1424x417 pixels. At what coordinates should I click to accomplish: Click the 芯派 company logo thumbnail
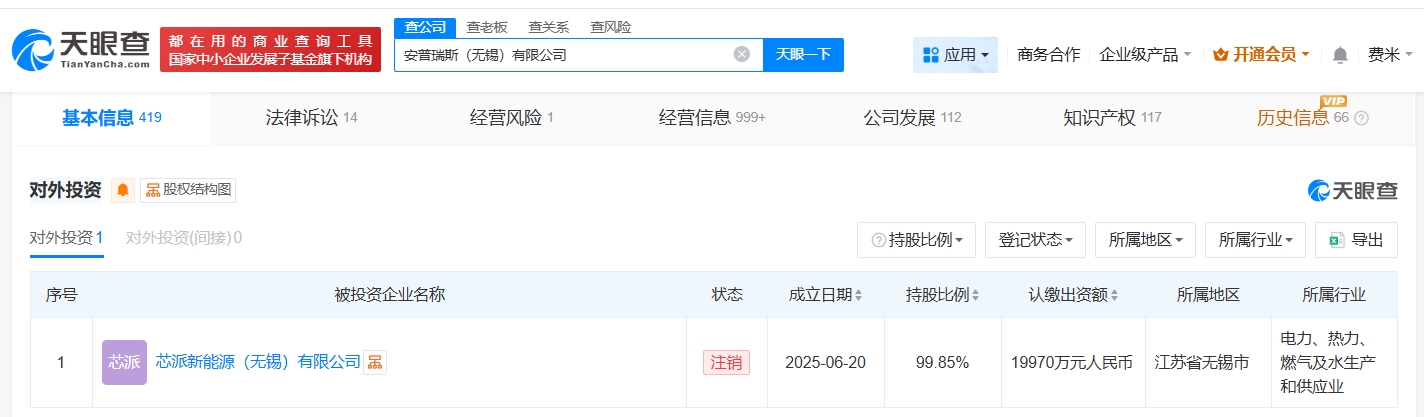click(124, 362)
